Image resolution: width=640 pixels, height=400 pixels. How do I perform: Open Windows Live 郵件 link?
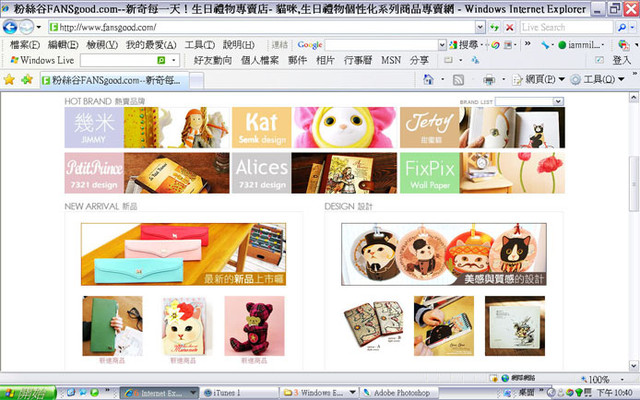[x=297, y=60]
